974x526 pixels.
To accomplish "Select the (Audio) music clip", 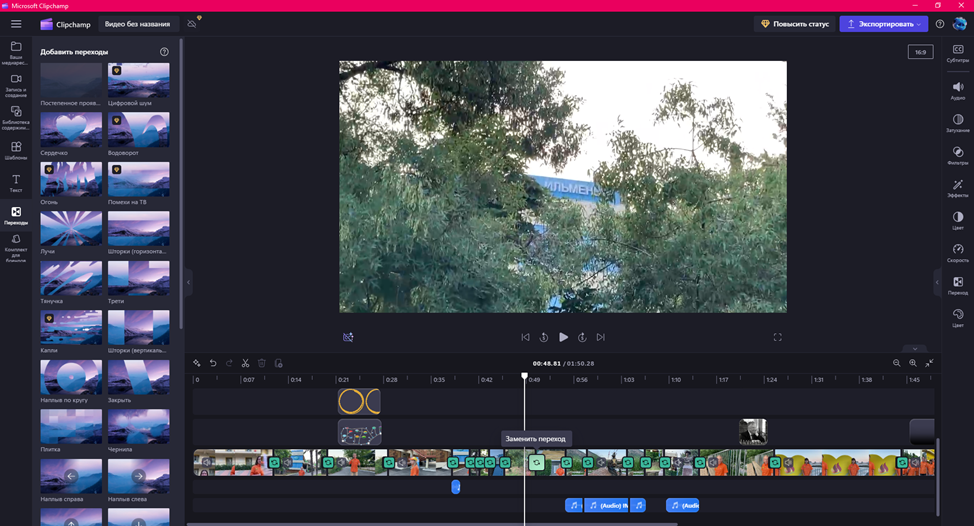I will tap(606, 506).
